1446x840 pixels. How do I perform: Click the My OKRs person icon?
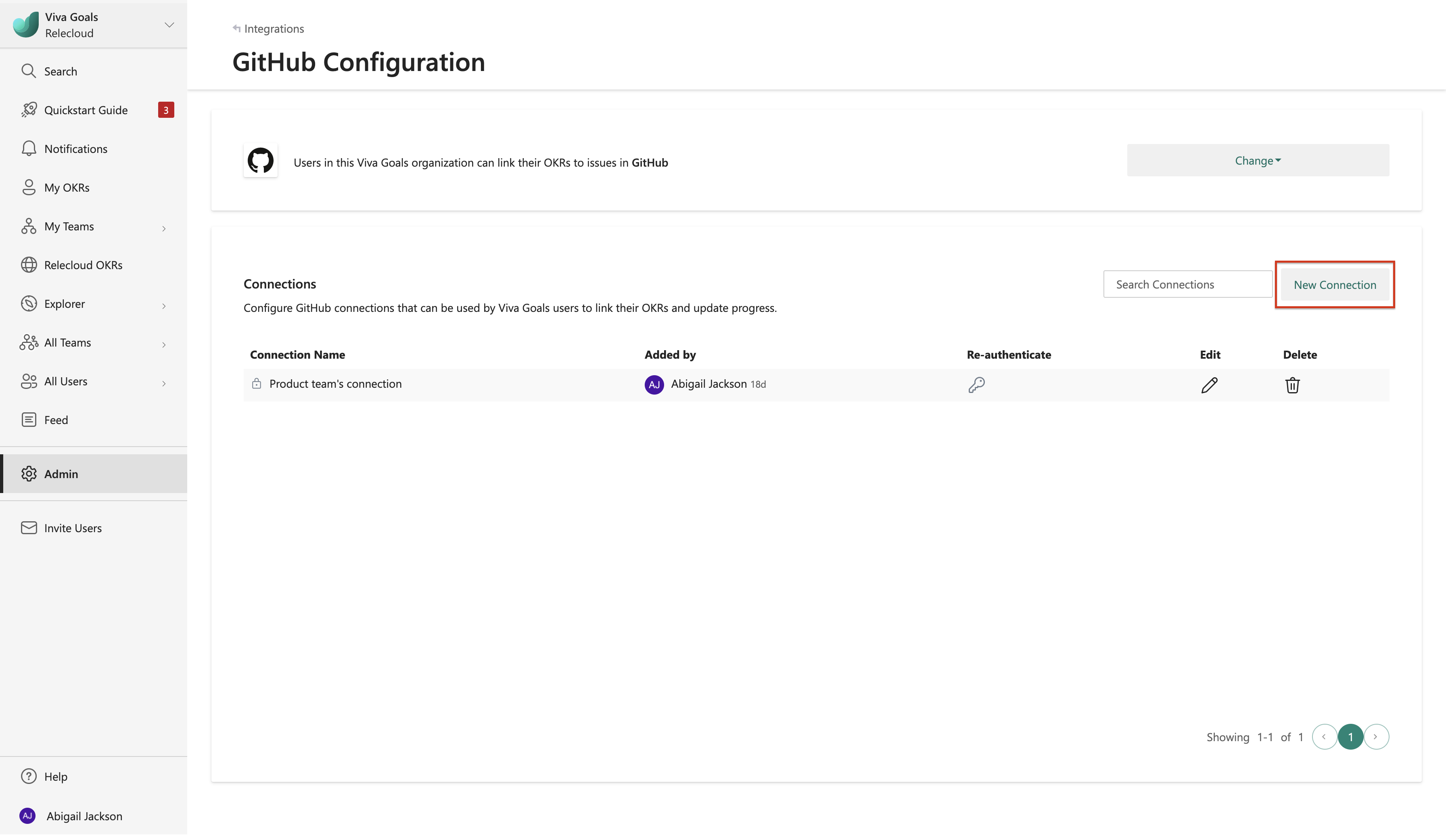(29, 187)
